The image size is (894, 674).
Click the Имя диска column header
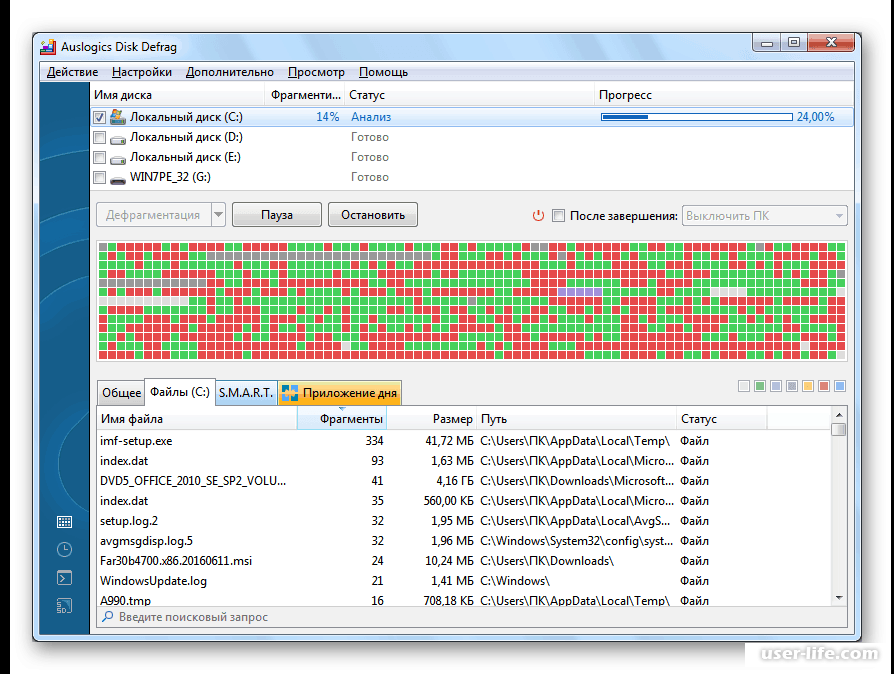(x=177, y=95)
